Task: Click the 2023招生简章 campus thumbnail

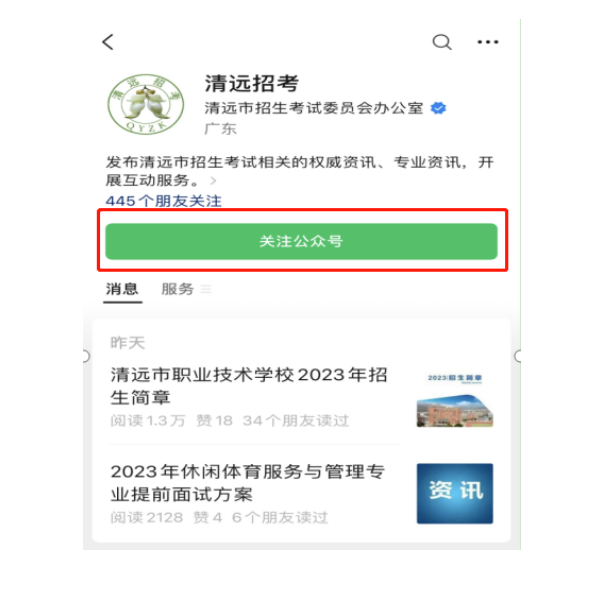Action: click(x=455, y=400)
